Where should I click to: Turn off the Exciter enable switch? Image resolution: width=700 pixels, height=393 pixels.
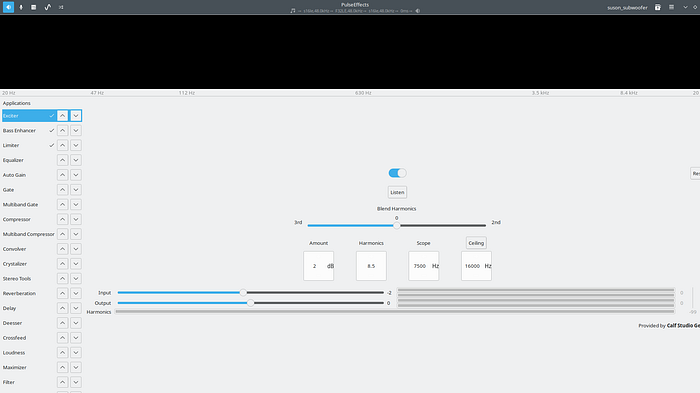397,173
